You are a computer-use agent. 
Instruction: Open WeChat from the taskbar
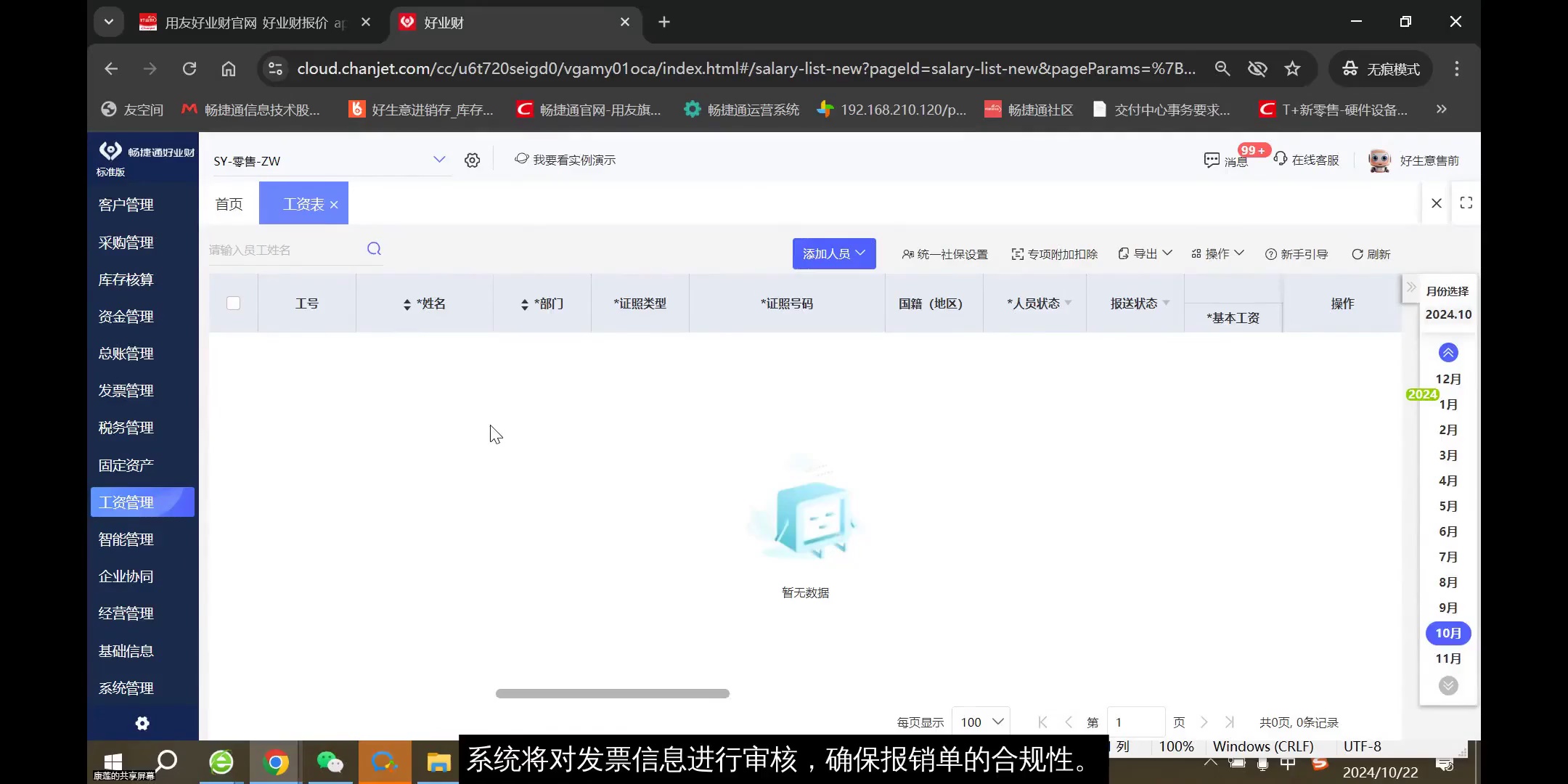(330, 761)
